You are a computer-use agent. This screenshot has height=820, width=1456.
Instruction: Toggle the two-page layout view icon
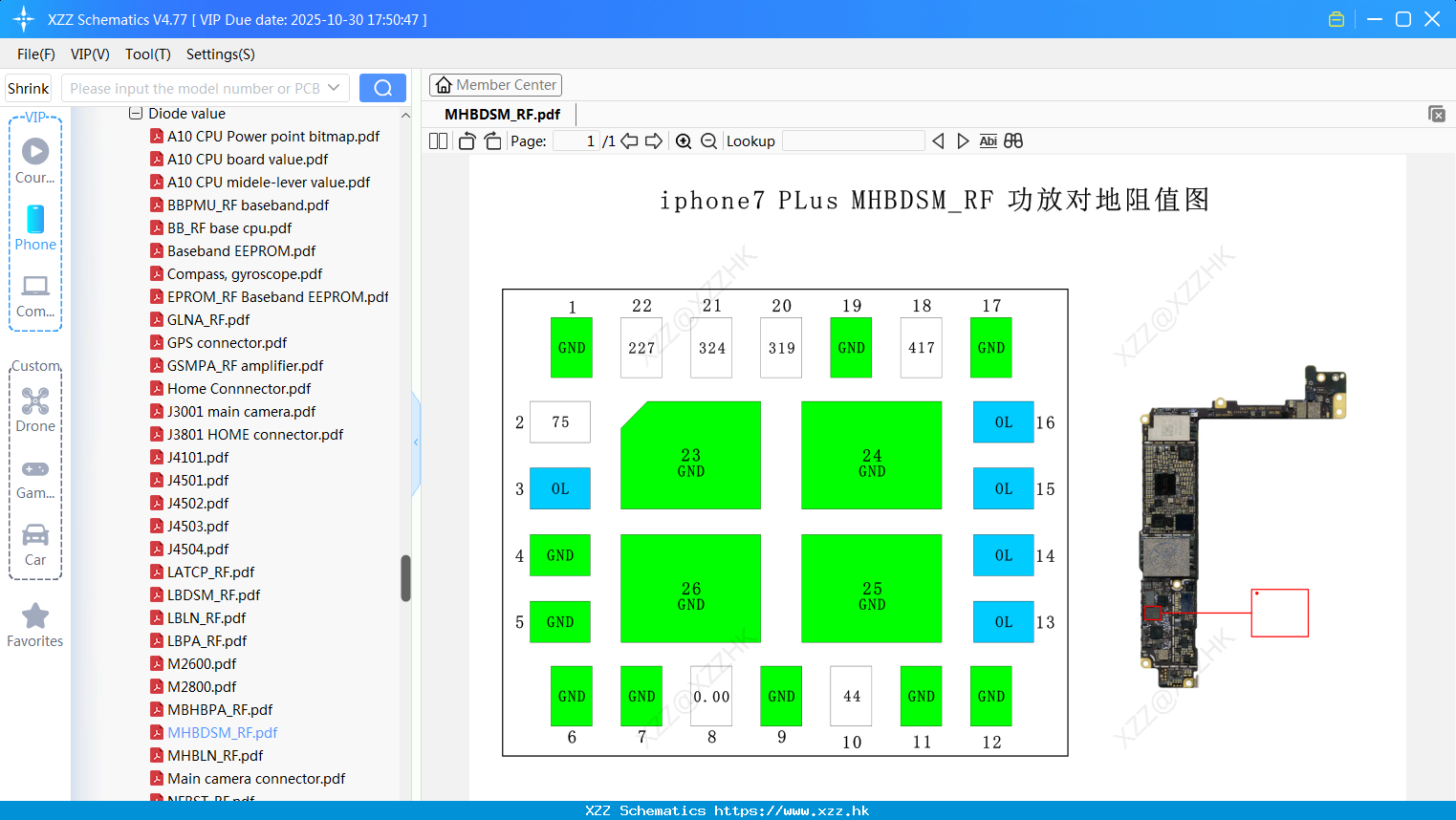[438, 141]
